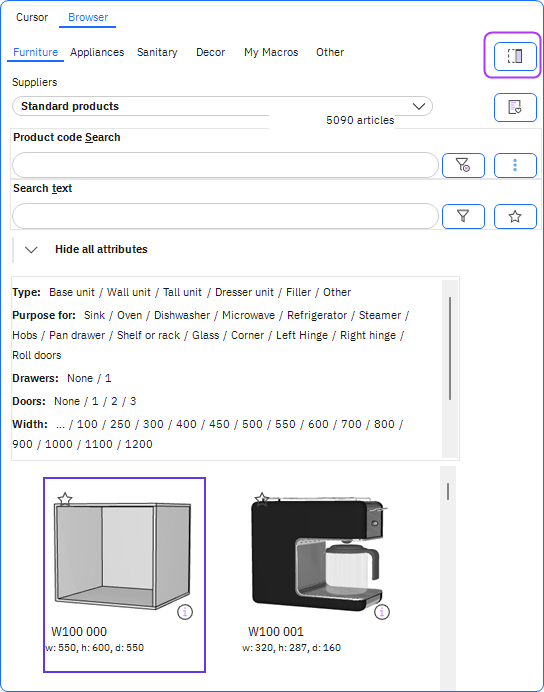The width and height of the screenshot is (544, 692).
Task: Filter Purpose for Dishwasher
Action: click(182, 315)
